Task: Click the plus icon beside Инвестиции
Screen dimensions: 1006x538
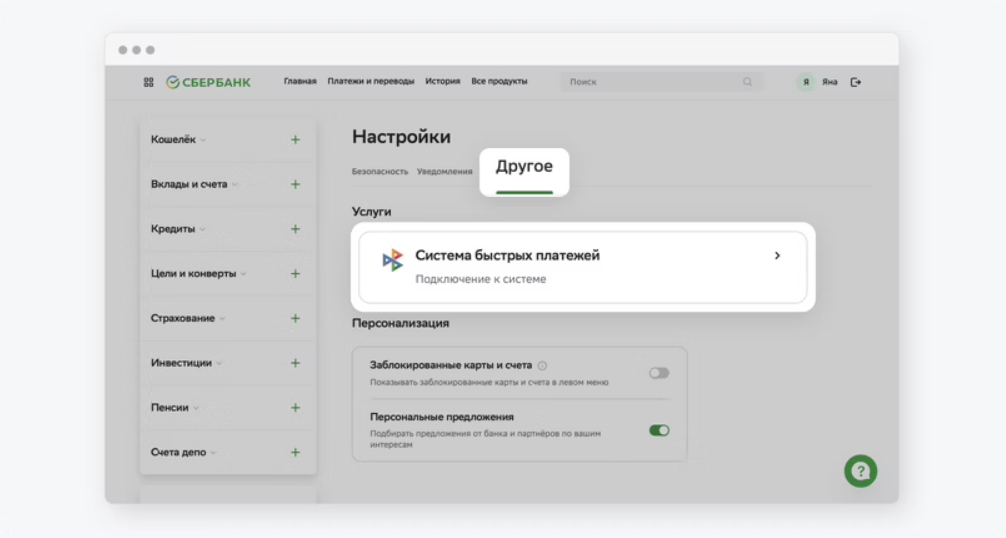Action: point(295,363)
